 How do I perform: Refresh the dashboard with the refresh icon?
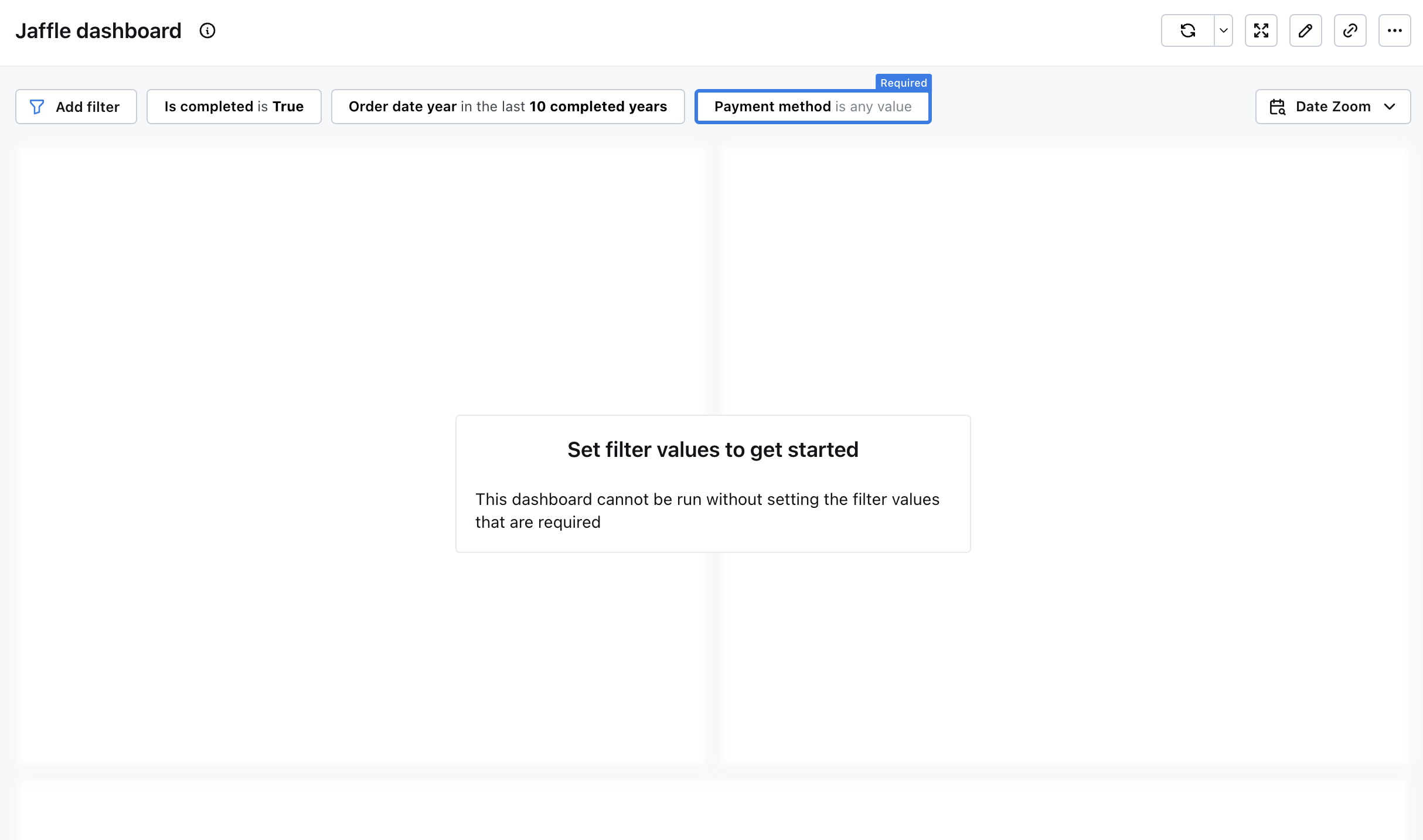pos(1188,30)
